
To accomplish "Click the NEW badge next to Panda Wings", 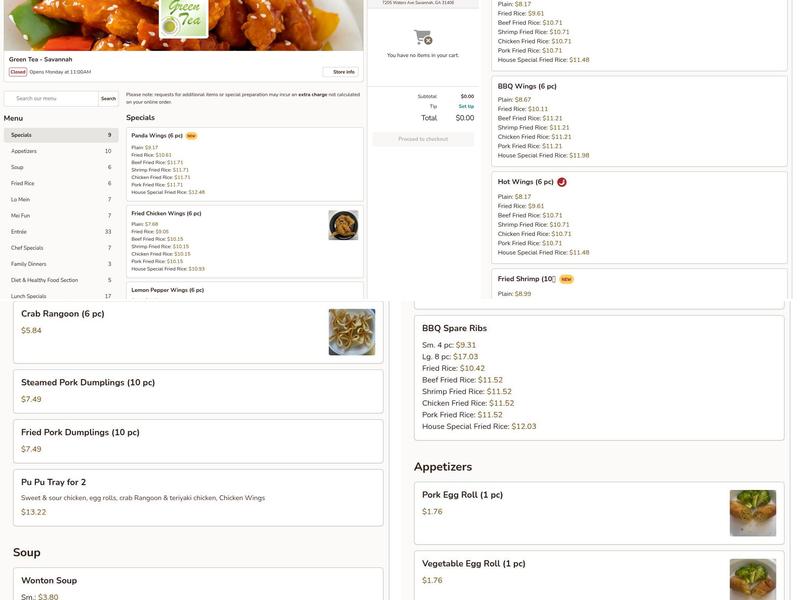I will pyautogui.click(x=191, y=135).
